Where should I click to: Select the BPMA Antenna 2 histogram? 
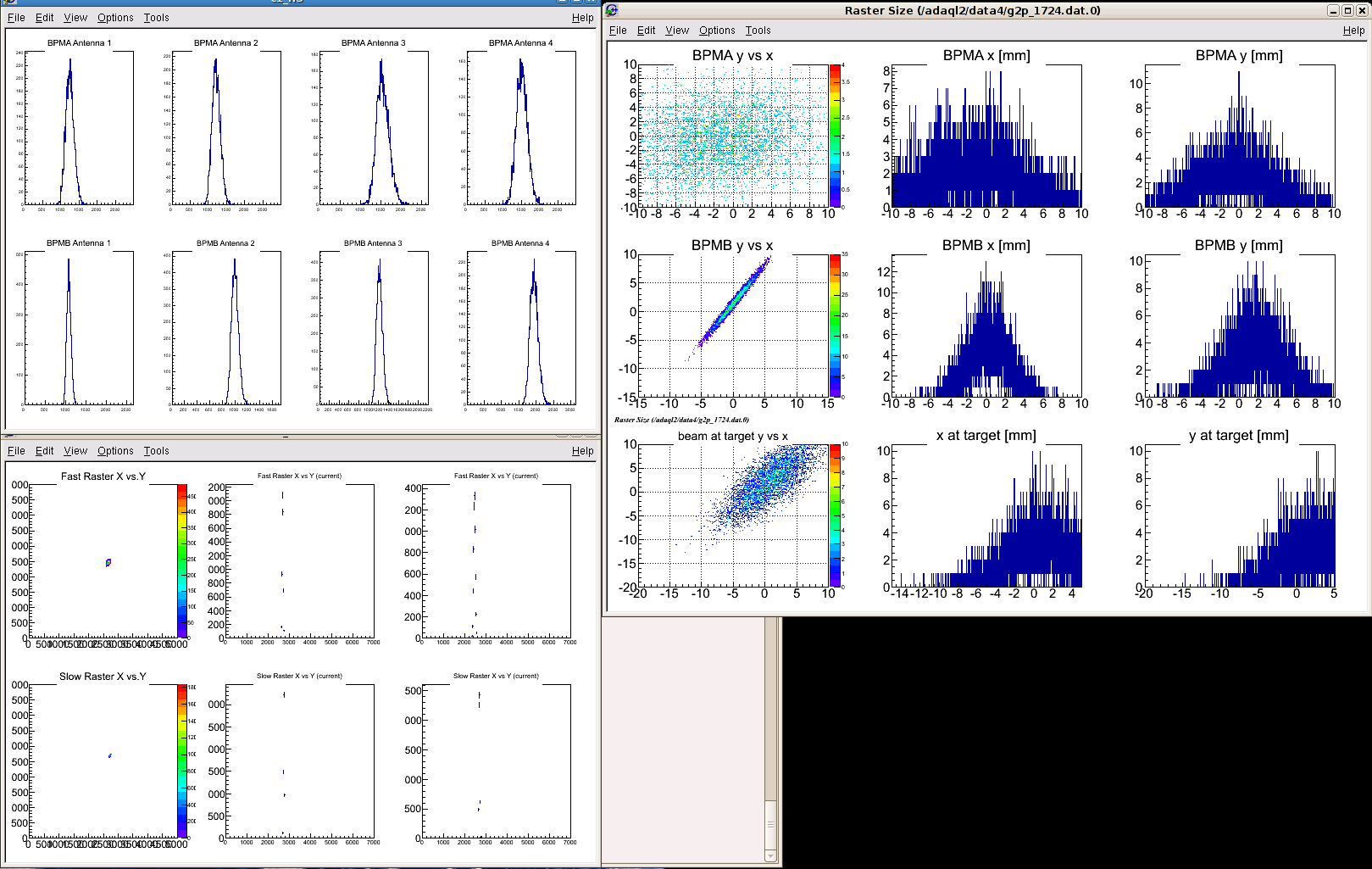pos(227,128)
